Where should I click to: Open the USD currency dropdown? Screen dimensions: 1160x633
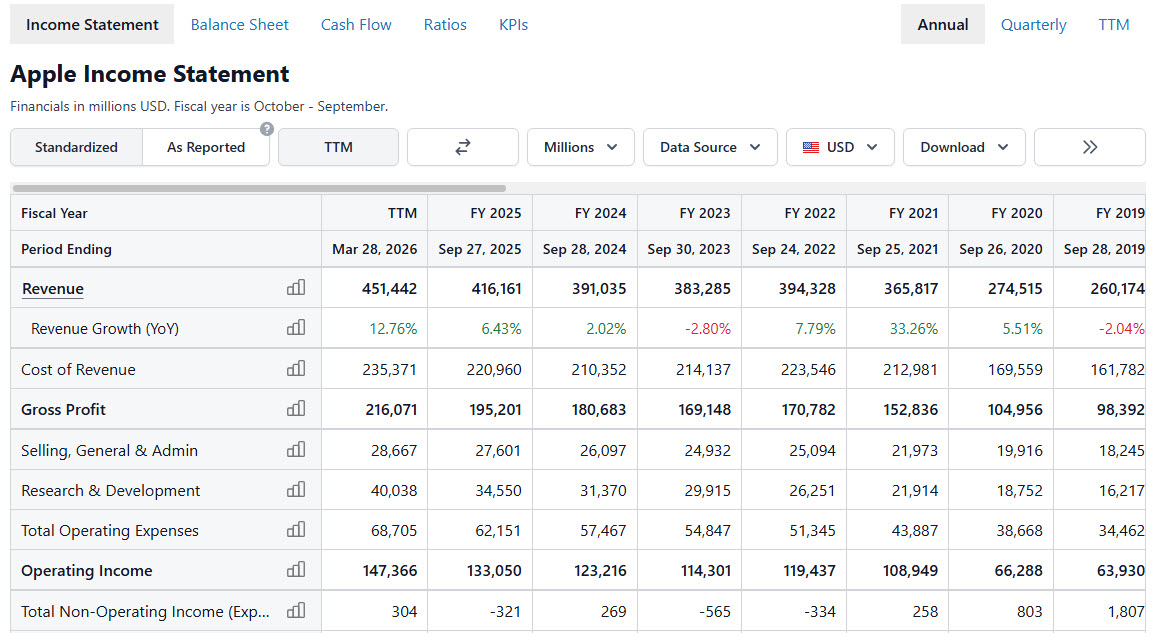[x=840, y=147]
